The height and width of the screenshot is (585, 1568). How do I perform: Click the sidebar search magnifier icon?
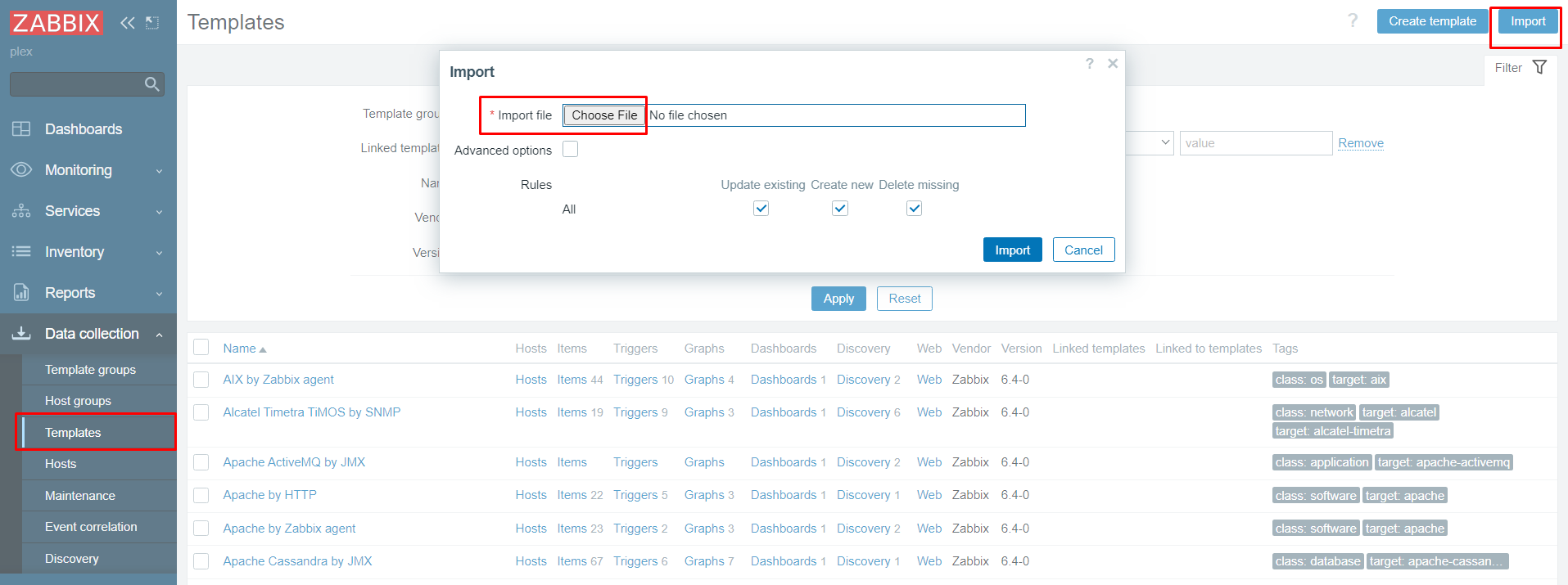[x=151, y=84]
